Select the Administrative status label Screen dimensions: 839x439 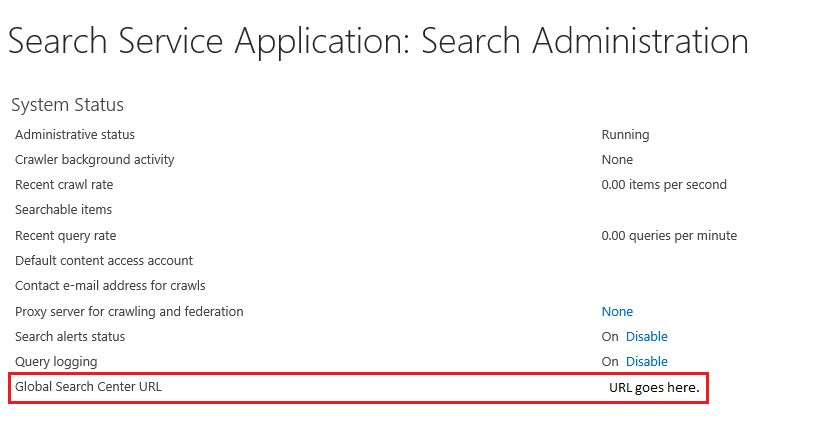coord(75,135)
